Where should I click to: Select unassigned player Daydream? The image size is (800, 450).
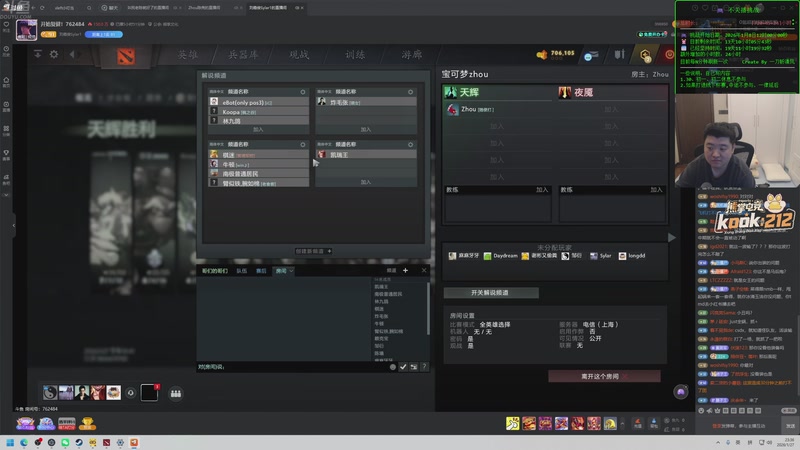(x=501, y=256)
